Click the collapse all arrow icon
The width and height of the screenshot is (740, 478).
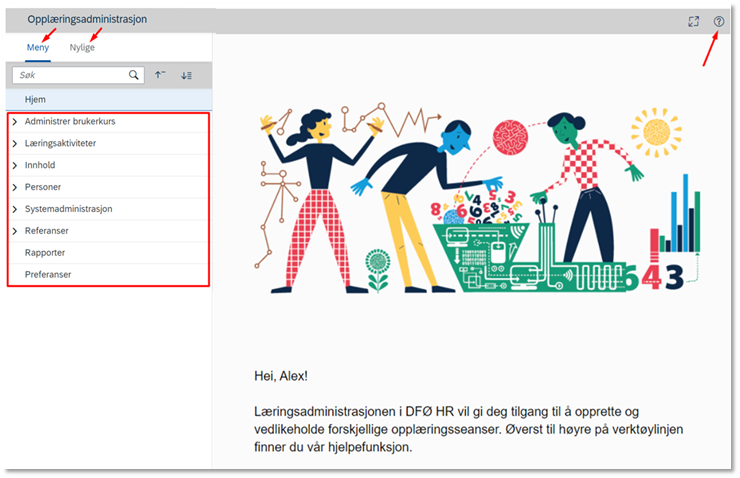click(x=160, y=75)
